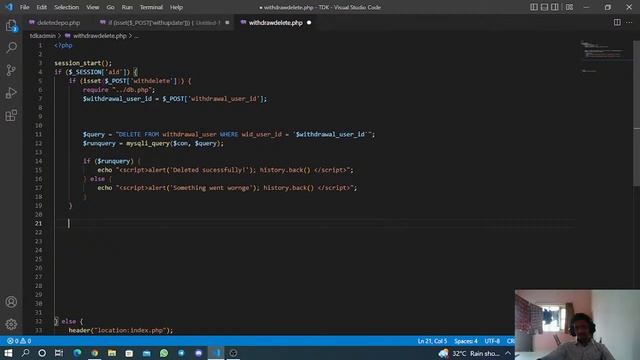The height and width of the screenshot is (360, 640).
Task: Expand the breadcrumb ellipsis symbol item
Action: click(137, 36)
